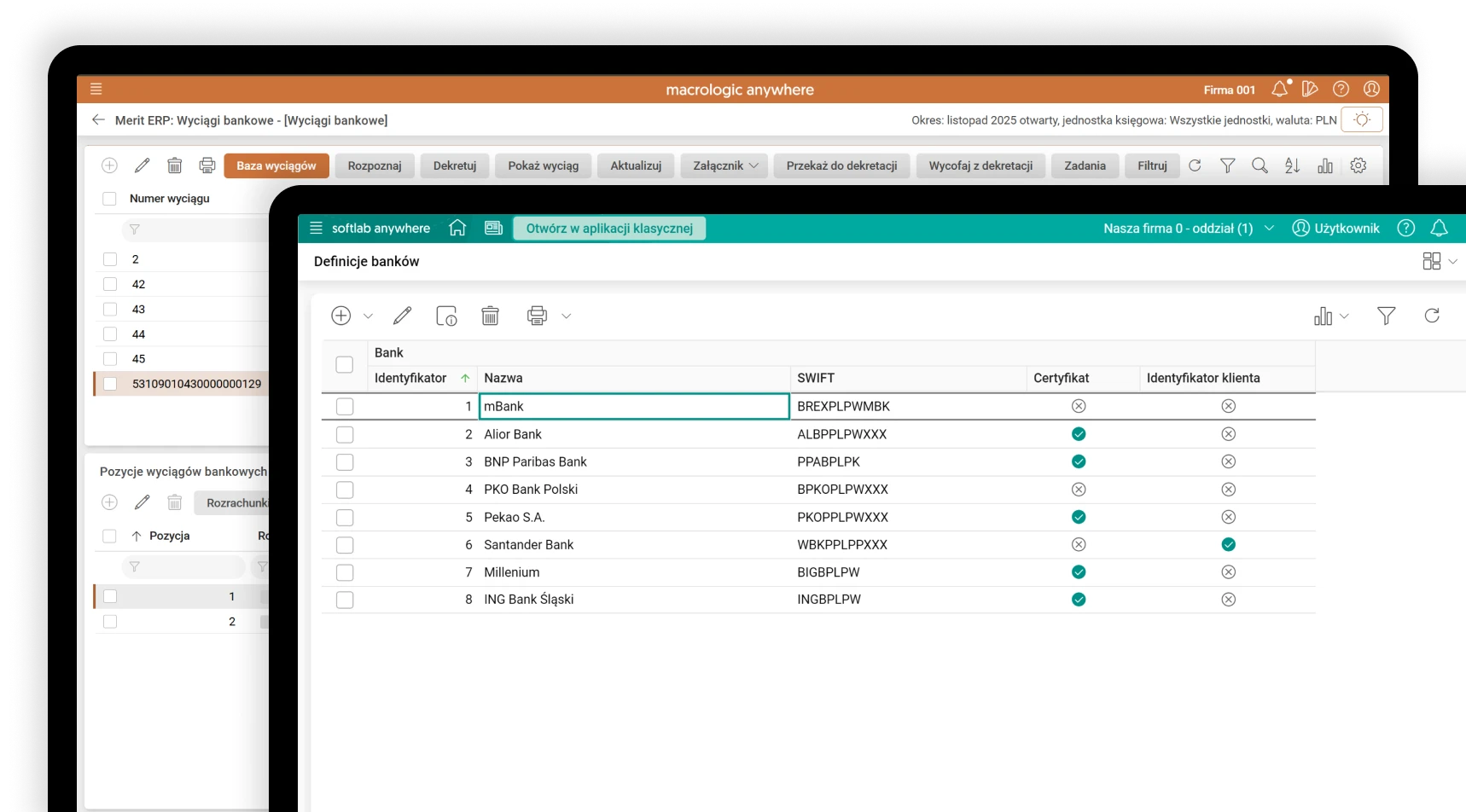Click Otwórz w aplikacji klasycznej button
Viewport: 1466px width, 812px height.
click(x=609, y=228)
